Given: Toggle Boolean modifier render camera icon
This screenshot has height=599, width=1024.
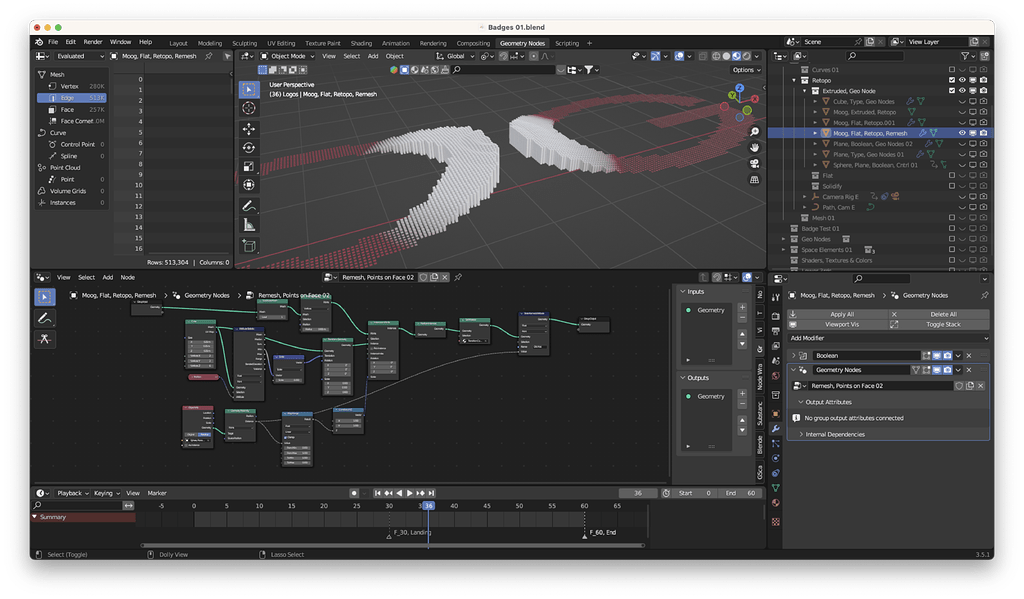Looking at the screenshot, I should tap(948, 356).
